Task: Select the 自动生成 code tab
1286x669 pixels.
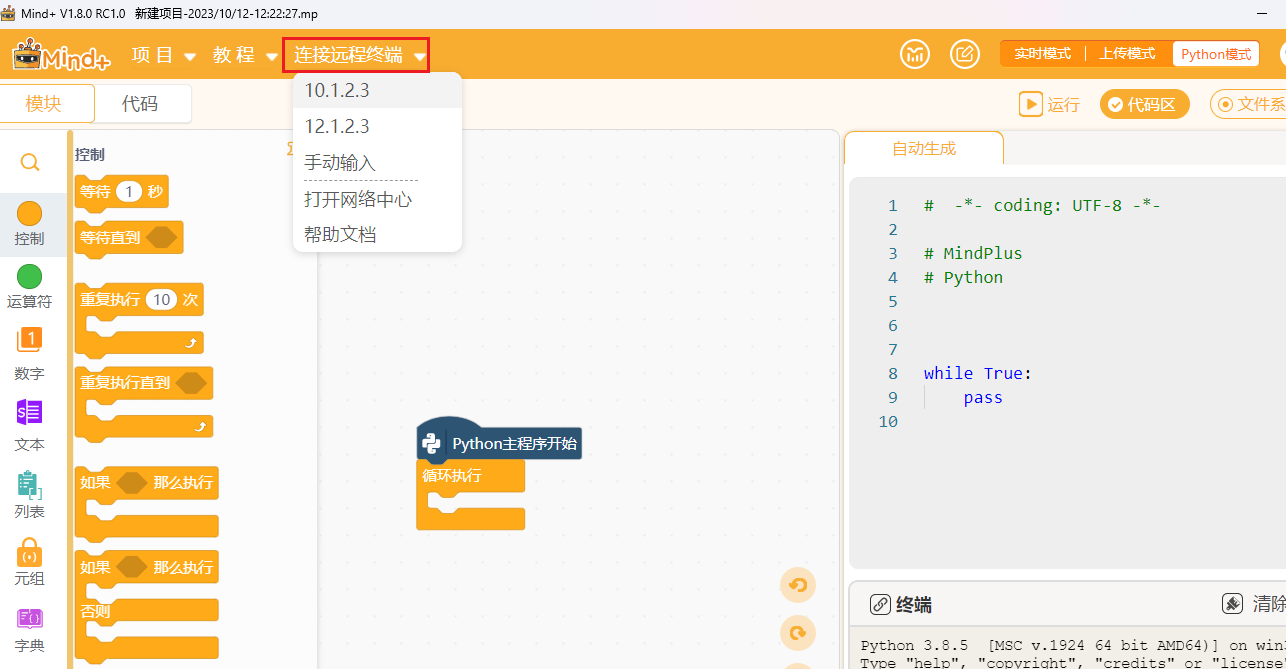Action: (924, 148)
